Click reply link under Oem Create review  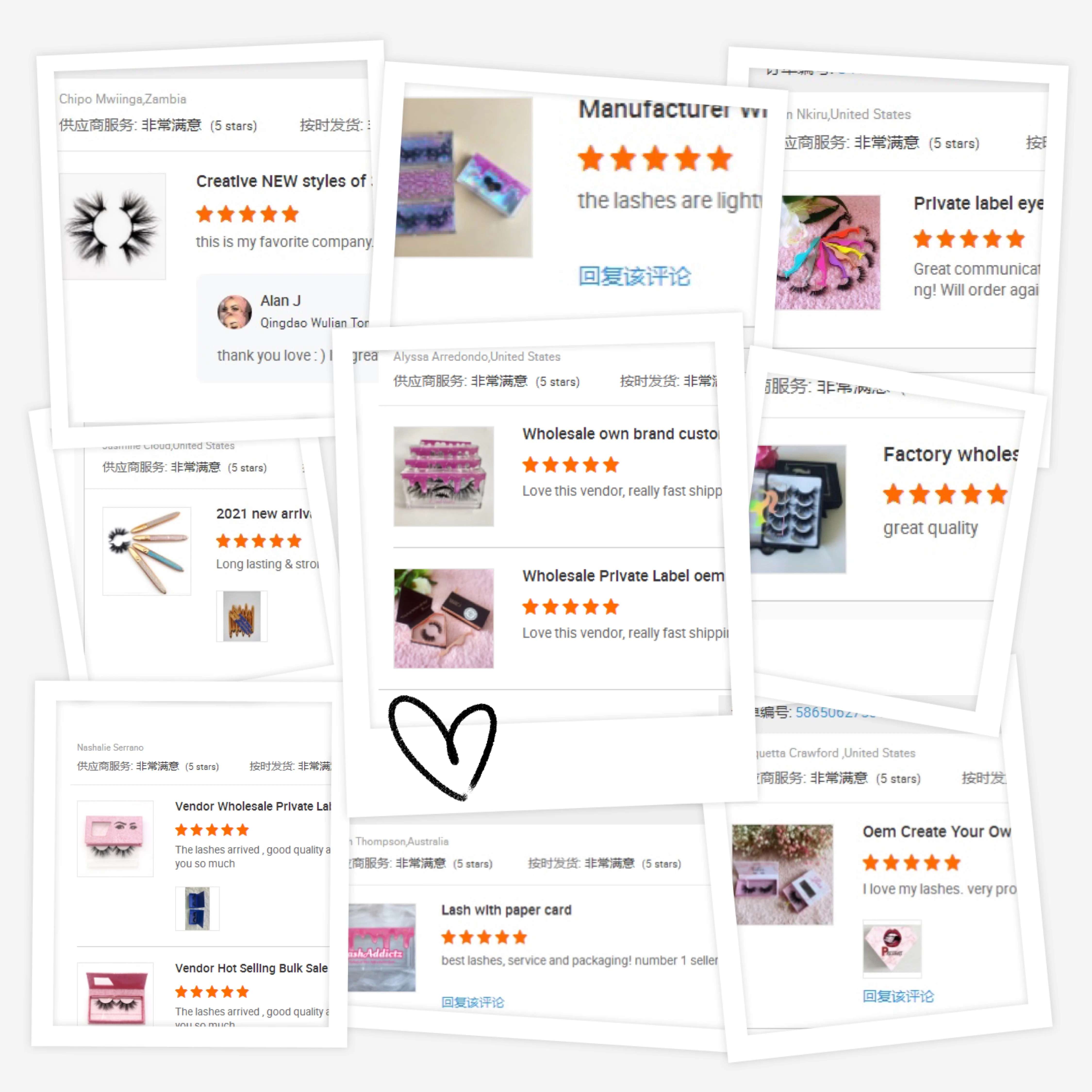click(898, 996)
